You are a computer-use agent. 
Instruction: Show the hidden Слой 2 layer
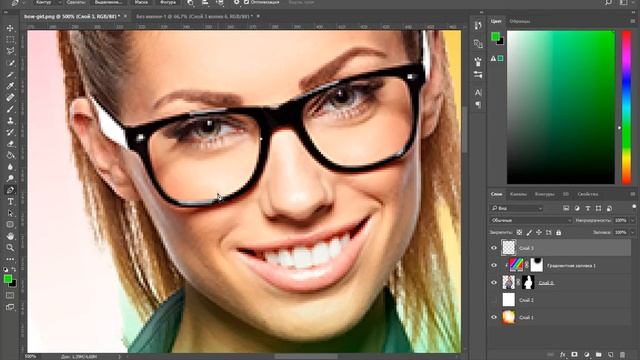point(494,300)
